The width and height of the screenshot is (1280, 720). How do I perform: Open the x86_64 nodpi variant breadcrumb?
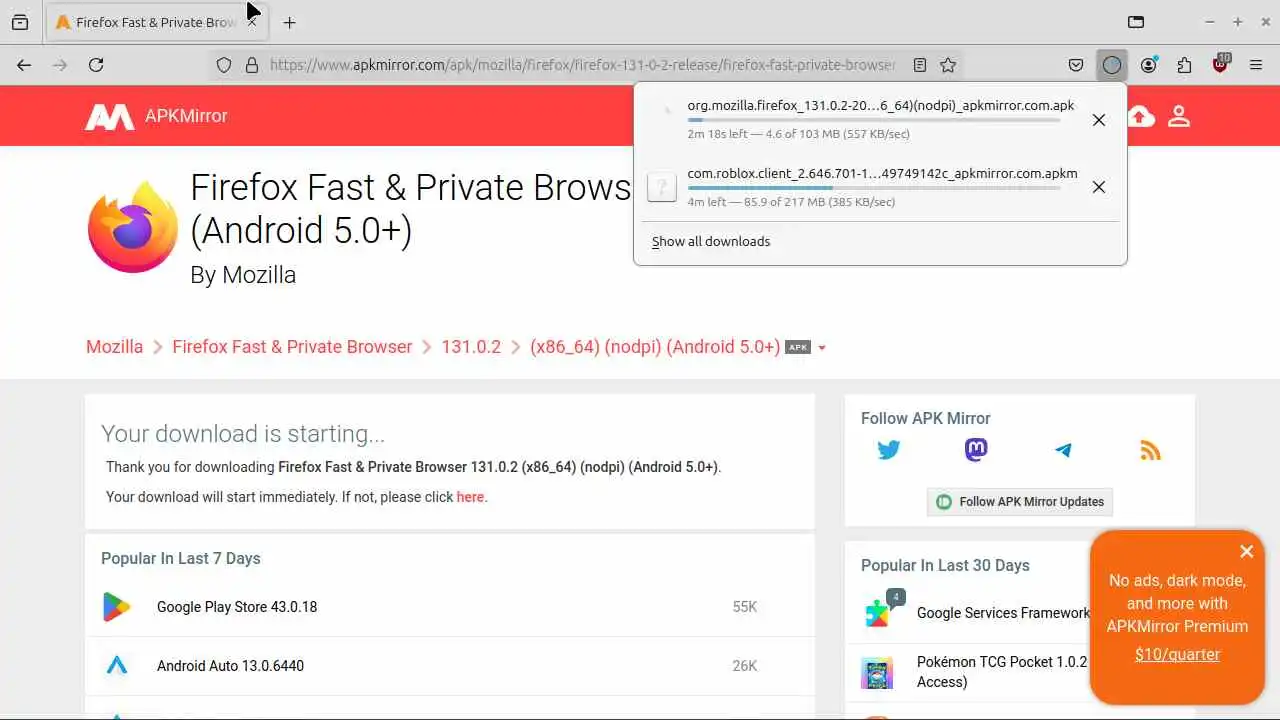tap(655, 347)
